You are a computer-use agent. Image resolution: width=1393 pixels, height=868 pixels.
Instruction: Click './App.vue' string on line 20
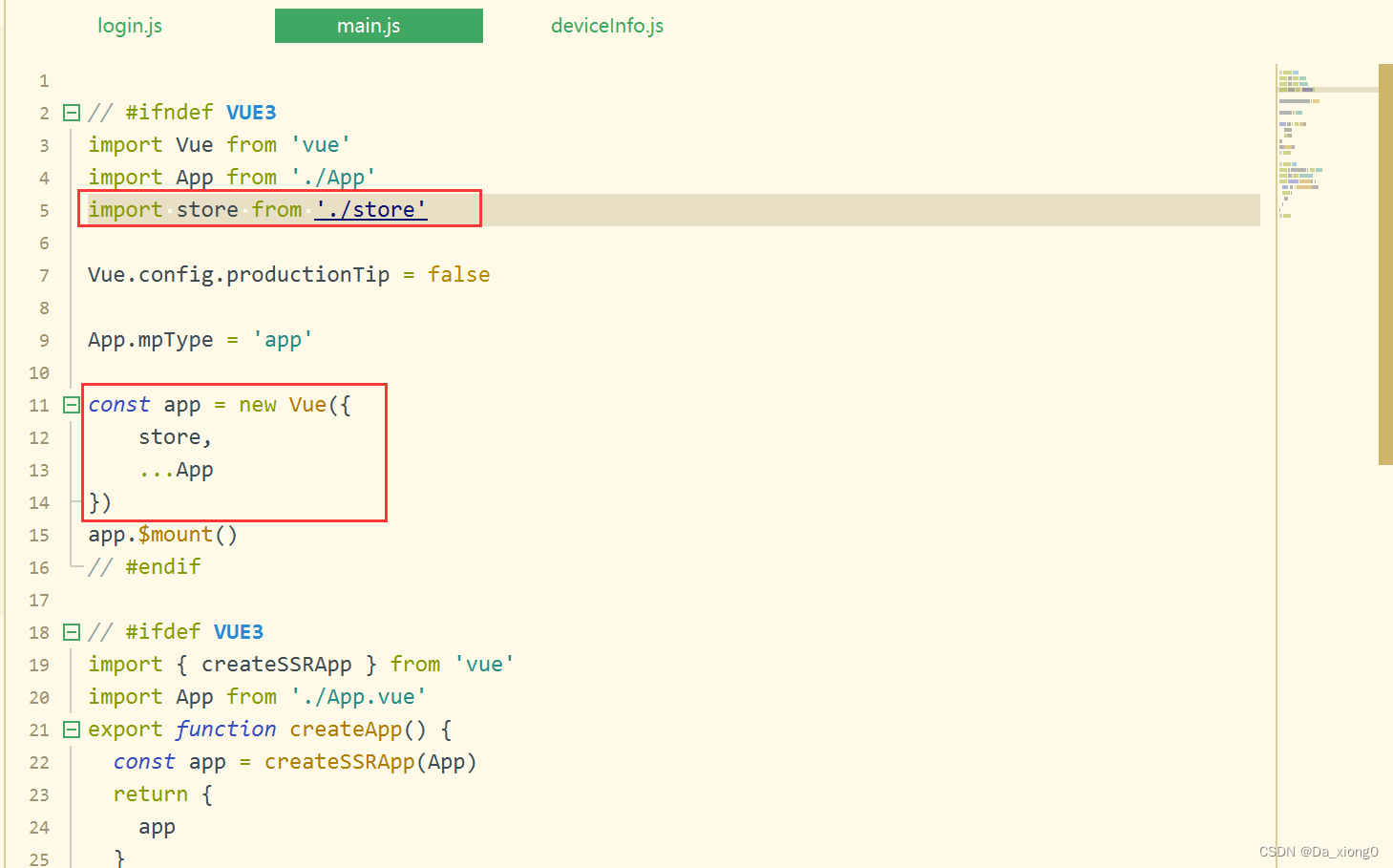pyautogui.click(x=359, y=697)
